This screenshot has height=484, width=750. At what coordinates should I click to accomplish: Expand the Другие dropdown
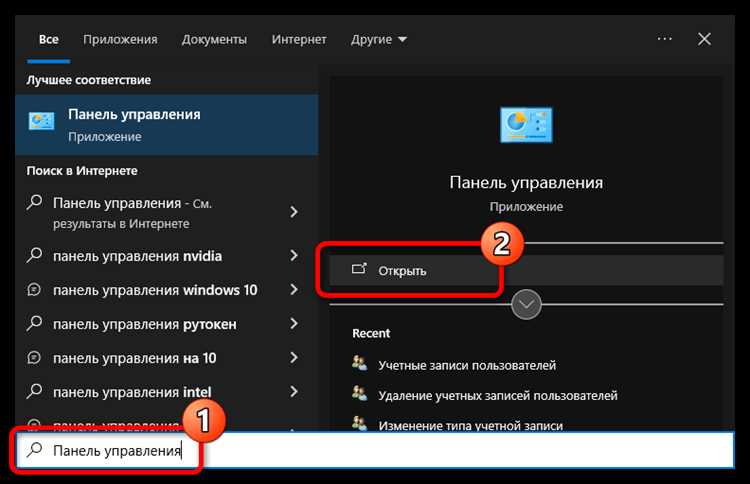[379, 39]
